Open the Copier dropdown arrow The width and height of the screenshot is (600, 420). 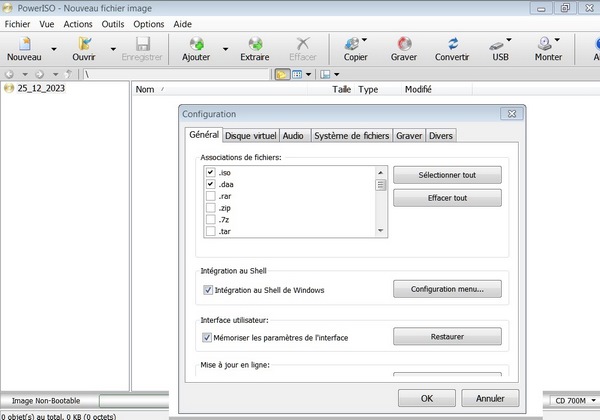364,39
